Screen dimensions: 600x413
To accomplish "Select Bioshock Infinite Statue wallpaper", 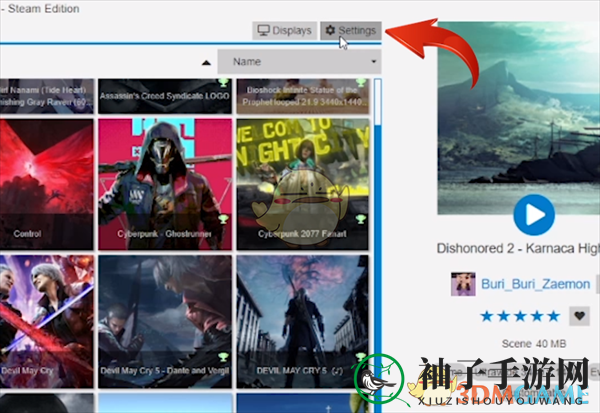I will tap(303, 96).
